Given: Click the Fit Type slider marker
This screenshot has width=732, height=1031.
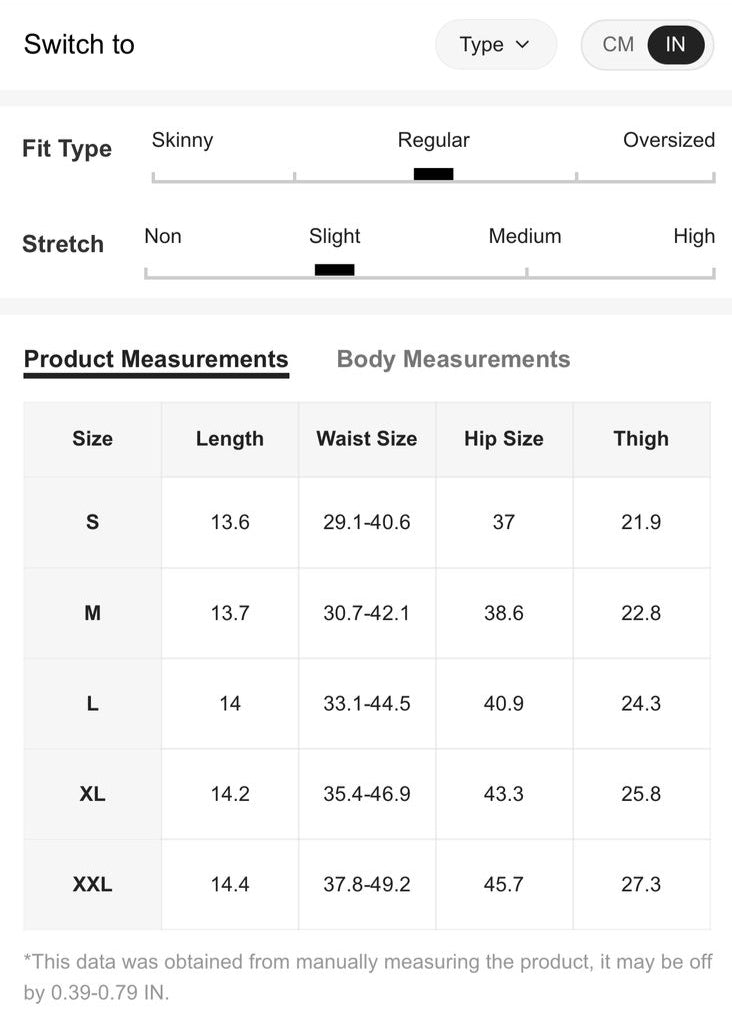Looking at the screenshot, I should pos(433,174).
